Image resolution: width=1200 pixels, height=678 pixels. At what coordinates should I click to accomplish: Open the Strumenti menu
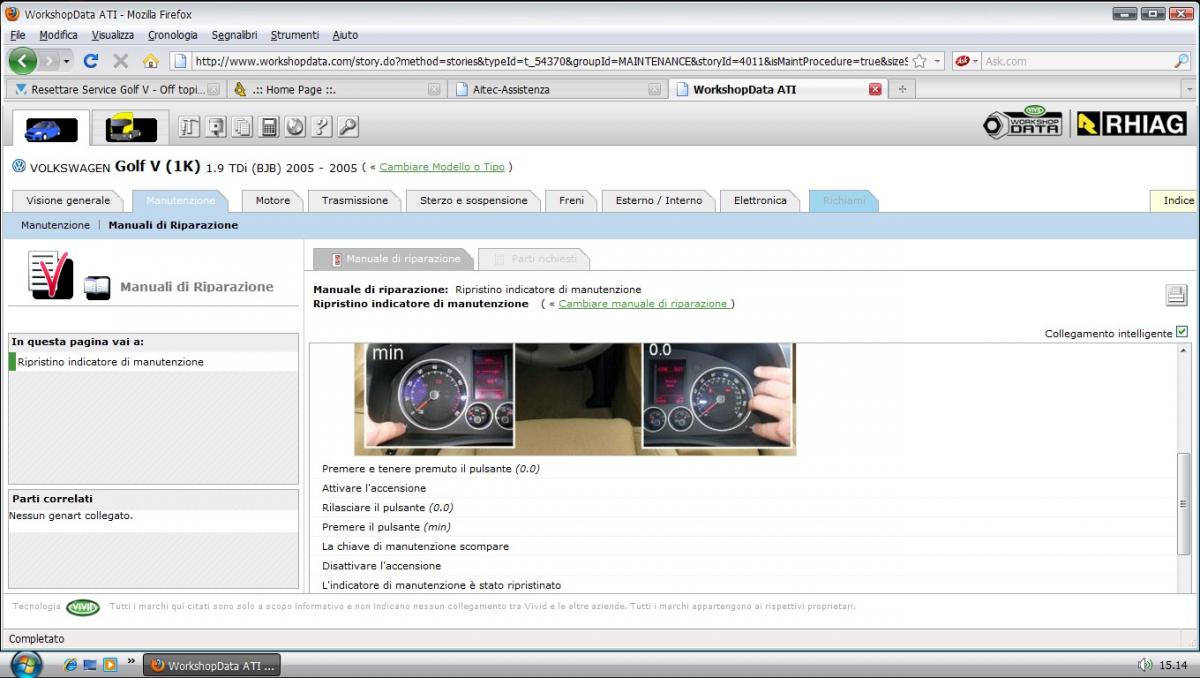tap(297, 35)
